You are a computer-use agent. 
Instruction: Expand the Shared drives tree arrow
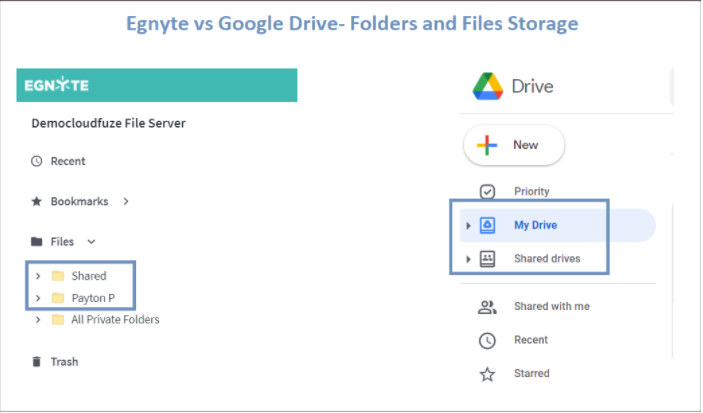pos(468,259)
